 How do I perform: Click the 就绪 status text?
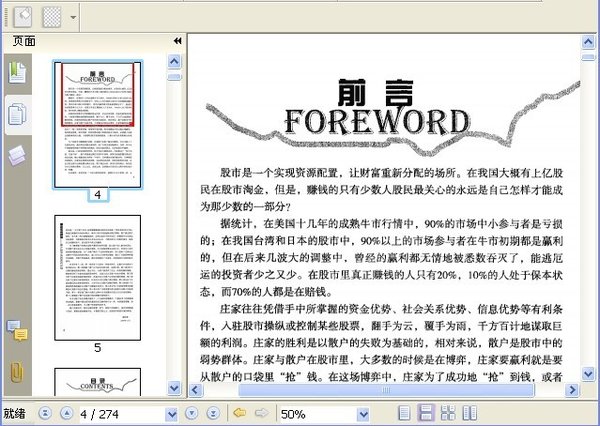pyautogui.click(x=15, y=413)
